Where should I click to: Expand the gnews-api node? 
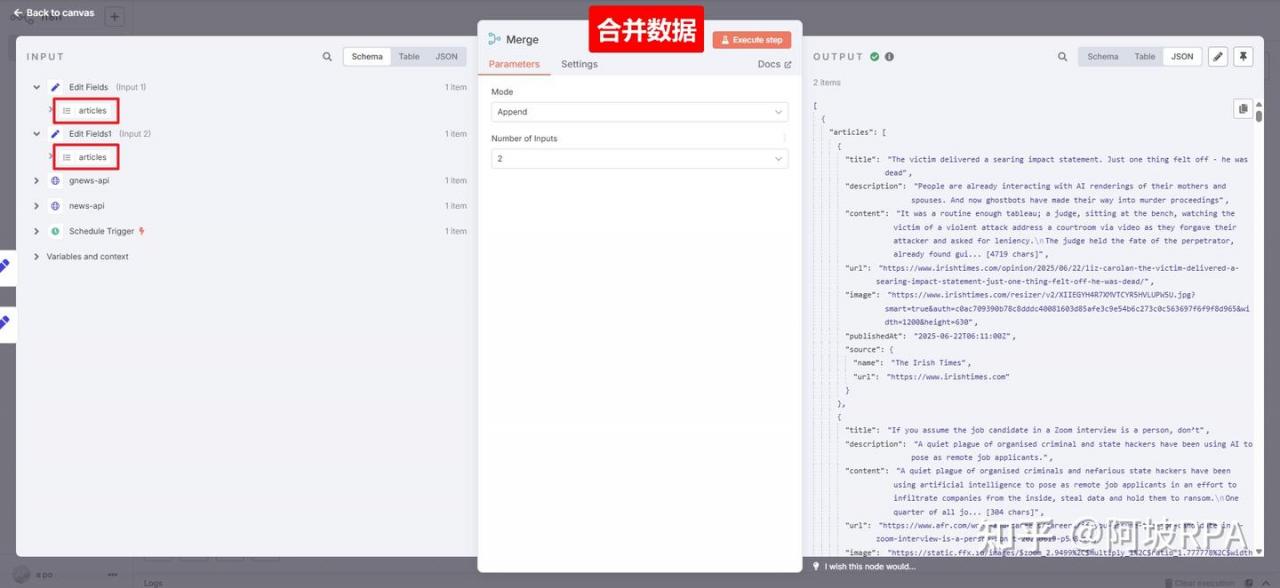37,181
